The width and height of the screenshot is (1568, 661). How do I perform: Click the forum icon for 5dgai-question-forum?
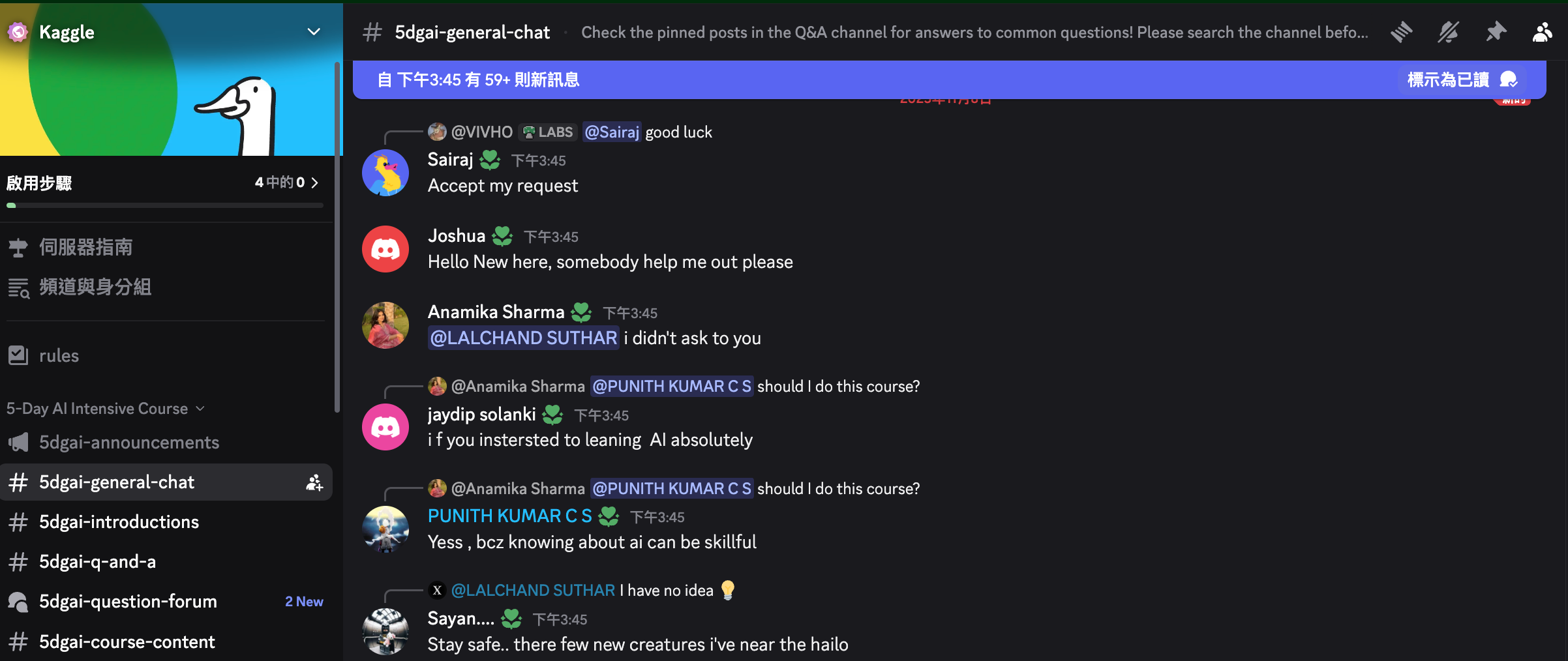click(18, 602)
